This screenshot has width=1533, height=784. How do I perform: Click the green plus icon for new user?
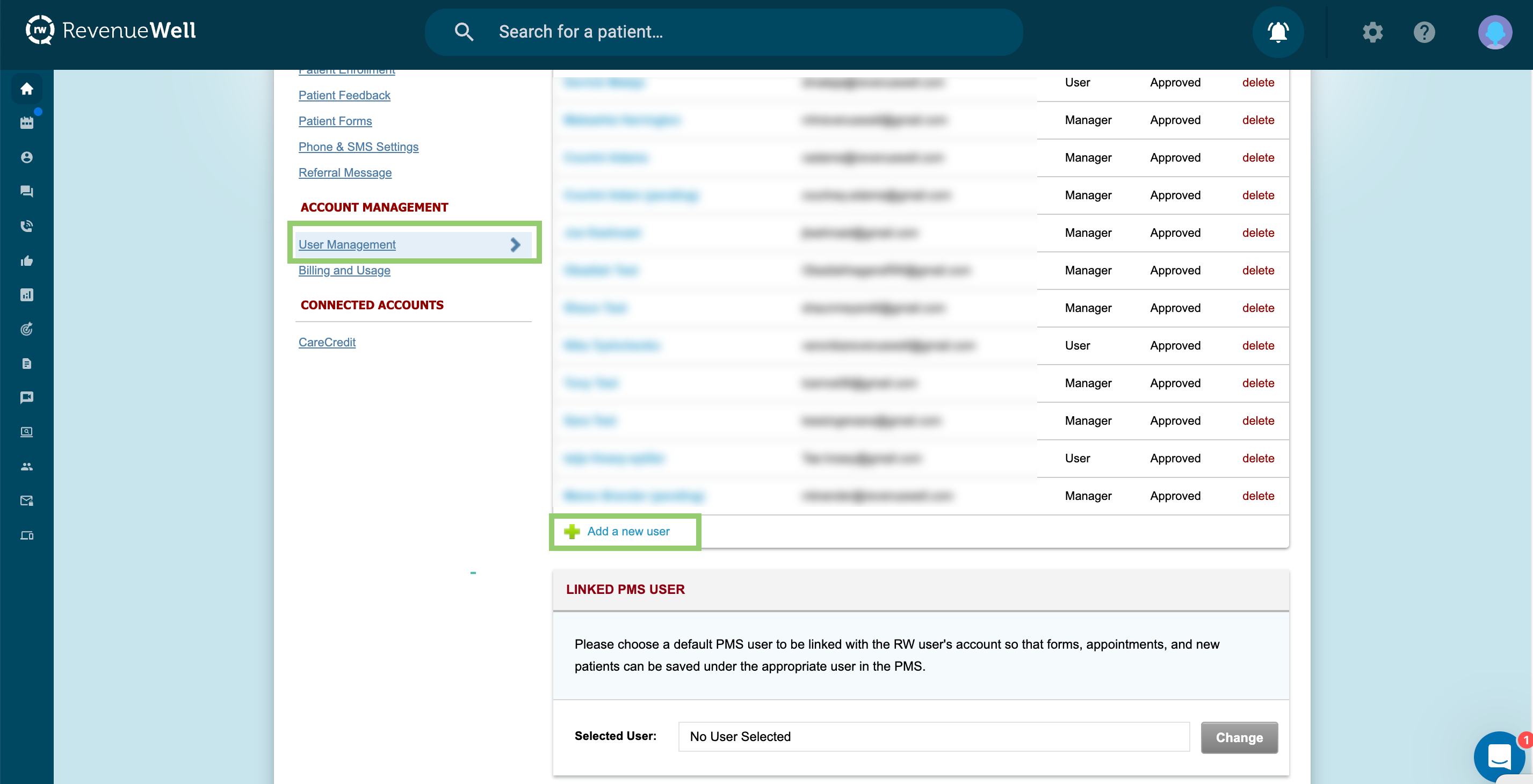[x=572, y=531]
